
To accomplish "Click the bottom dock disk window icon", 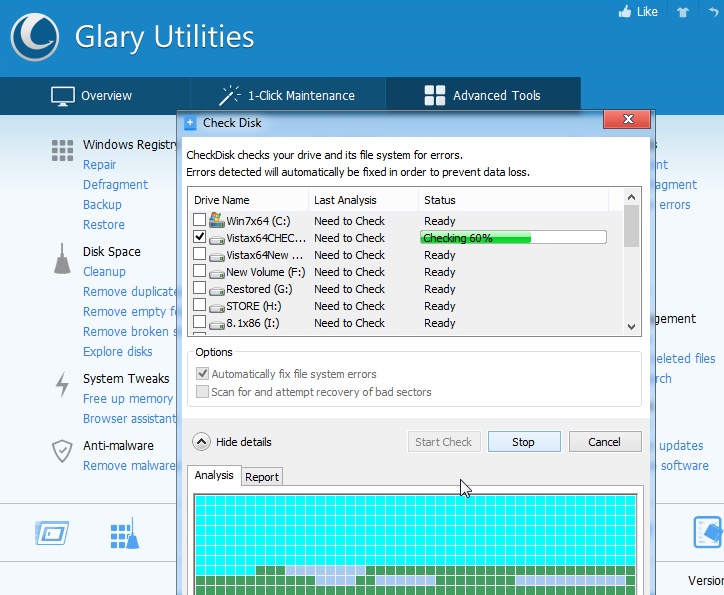I will click(x=52, y=533).
